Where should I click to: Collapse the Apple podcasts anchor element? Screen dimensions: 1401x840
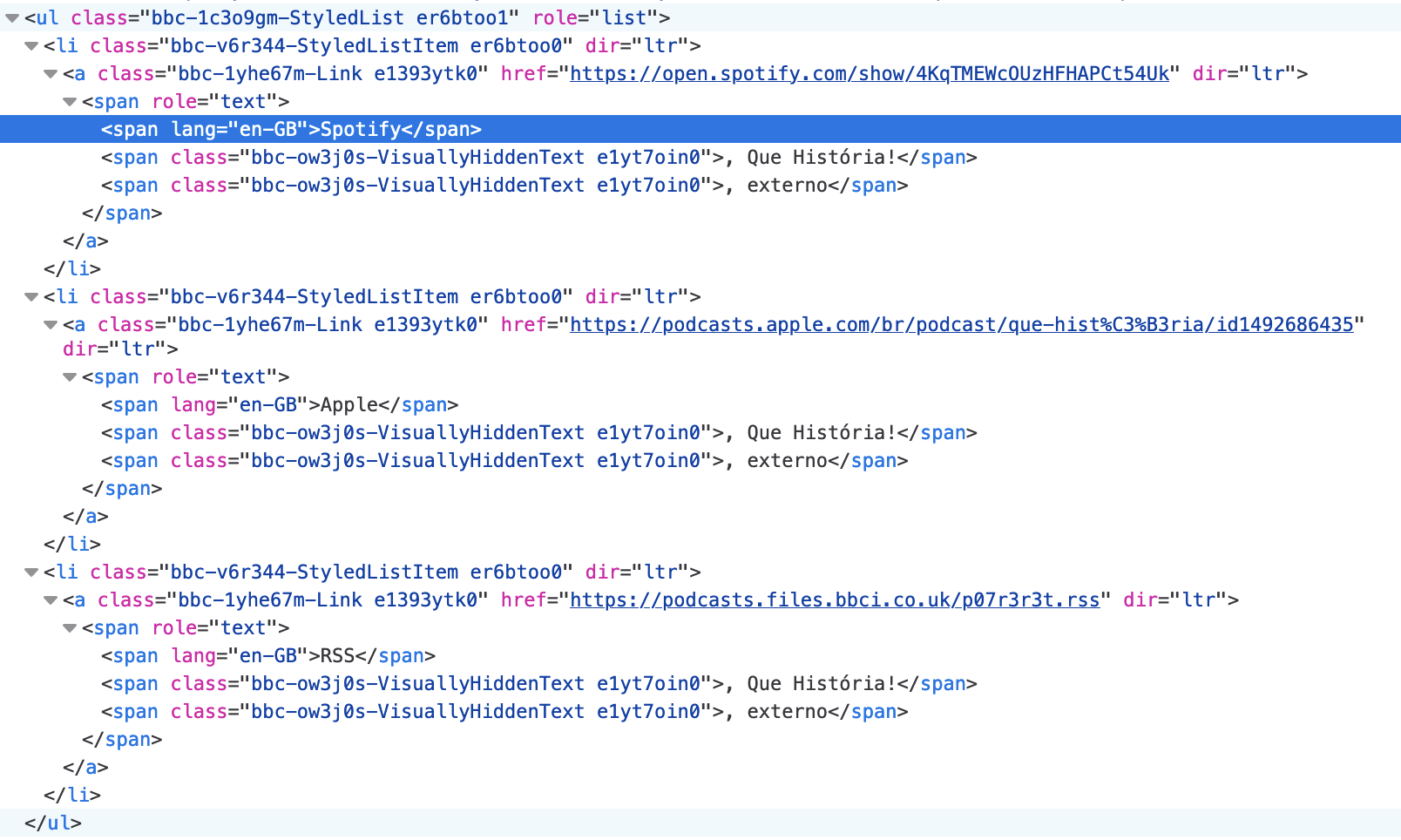pos(50,324)
